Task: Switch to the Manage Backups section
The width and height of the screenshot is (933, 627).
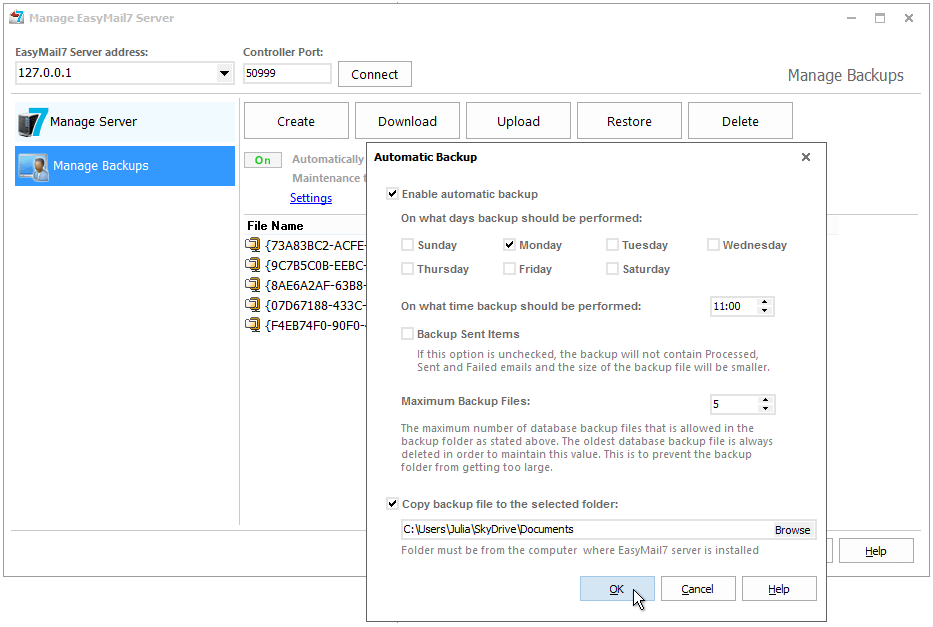Action: tap(125, 166)
